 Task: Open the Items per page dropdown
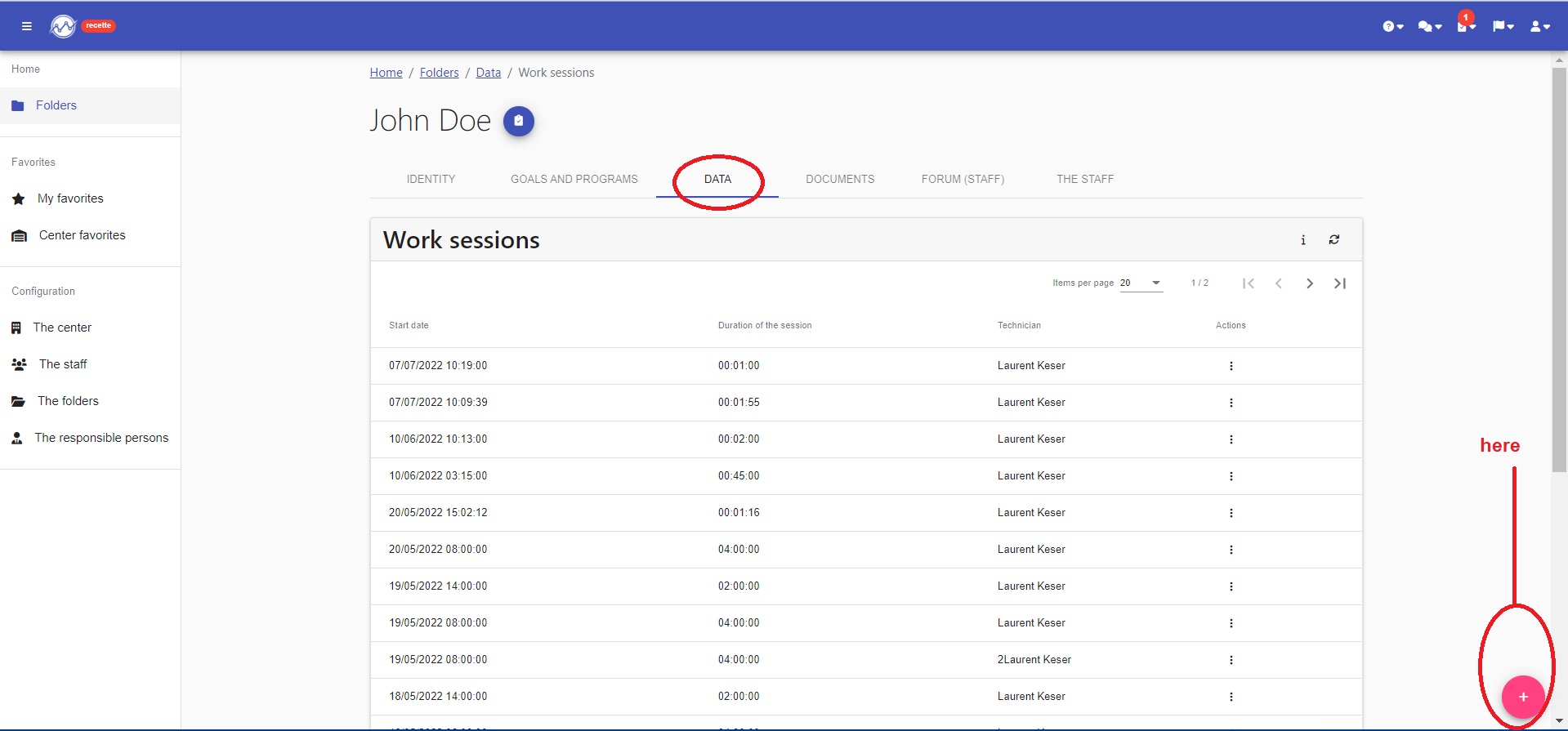click(x=1141, y=283)
